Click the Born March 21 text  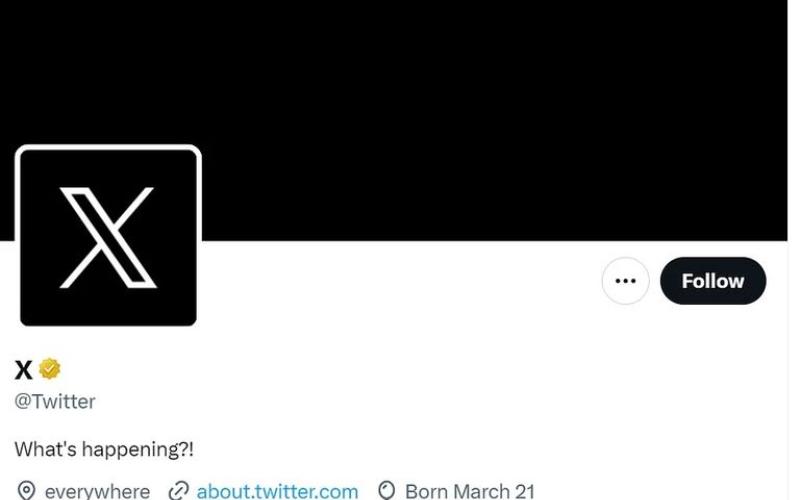coord(470,491)
